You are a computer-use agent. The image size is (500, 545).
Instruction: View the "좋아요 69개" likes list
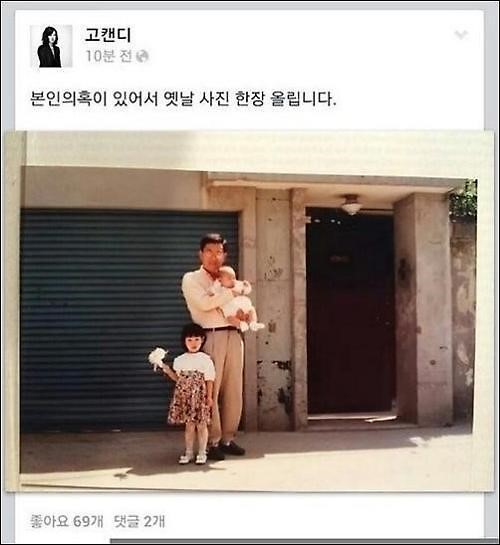coord(67,521)
